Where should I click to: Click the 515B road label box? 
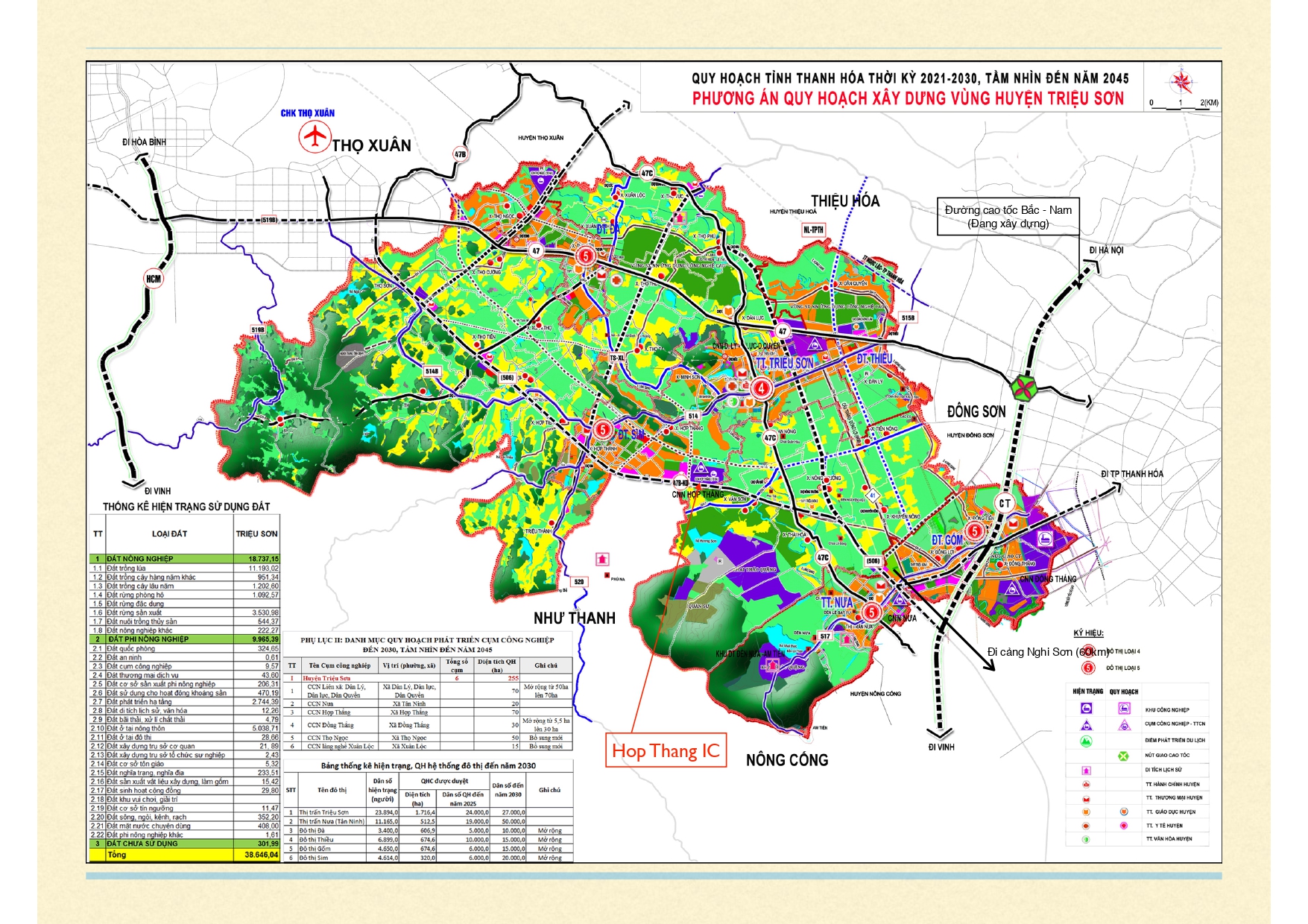pos(908,318)
